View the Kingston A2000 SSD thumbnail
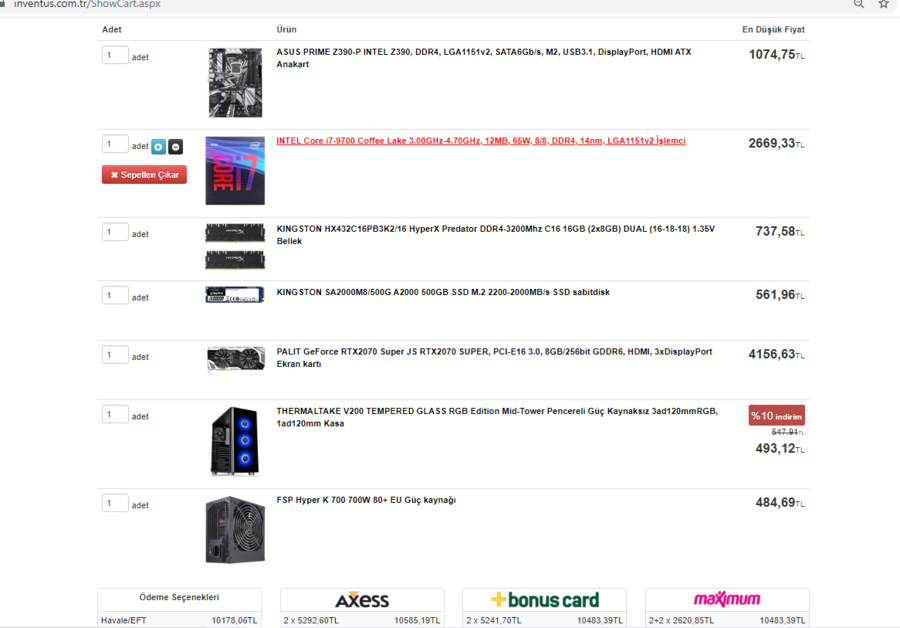The image size is (900, 628). (x=235, y=295)
